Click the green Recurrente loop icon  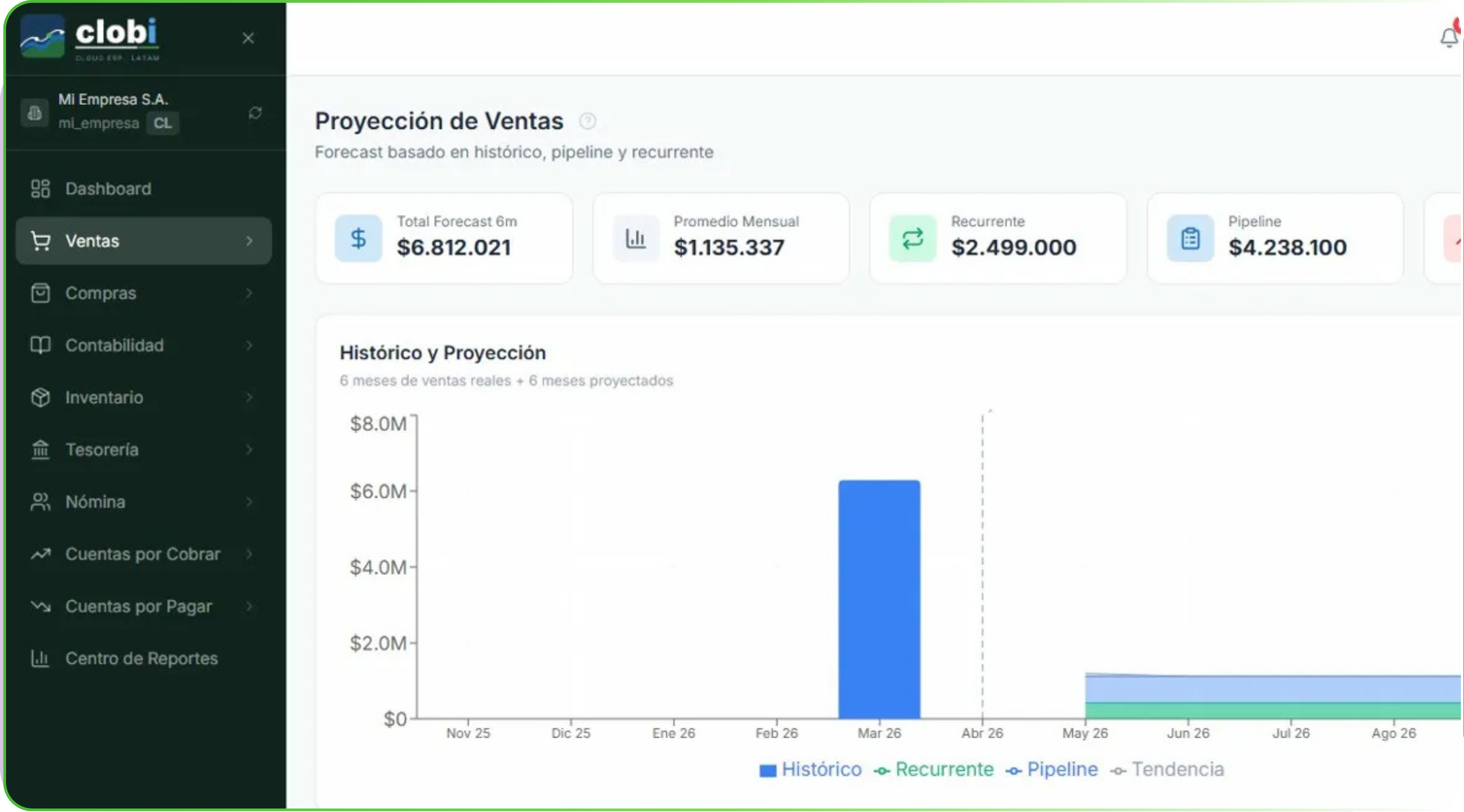click(912, 238)
